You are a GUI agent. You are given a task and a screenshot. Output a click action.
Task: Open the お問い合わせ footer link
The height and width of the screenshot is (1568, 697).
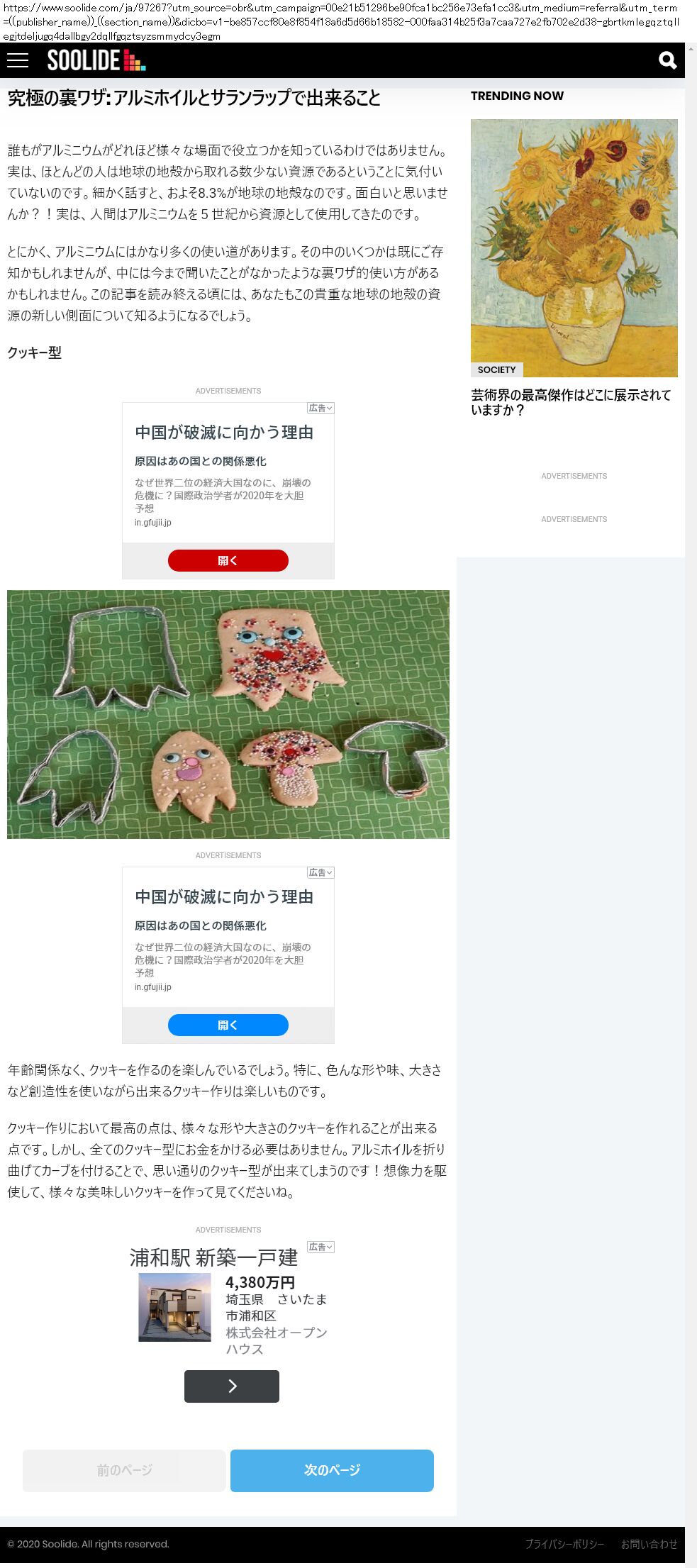point(649,1544)
